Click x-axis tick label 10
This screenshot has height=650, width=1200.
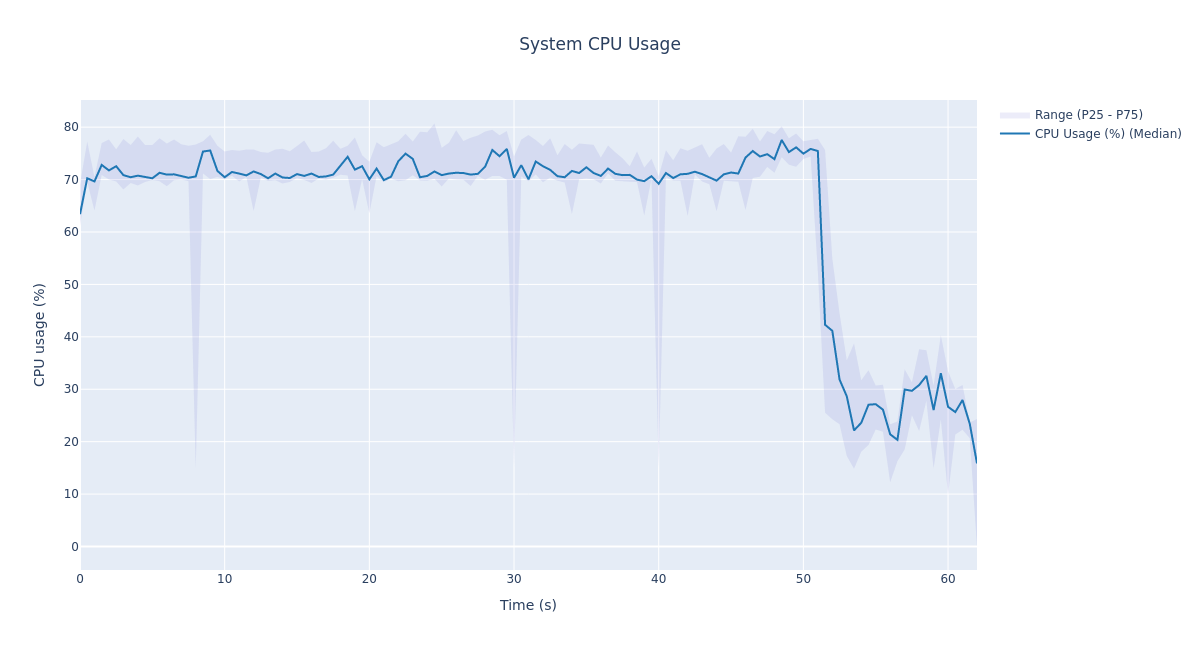click(225, 579)
